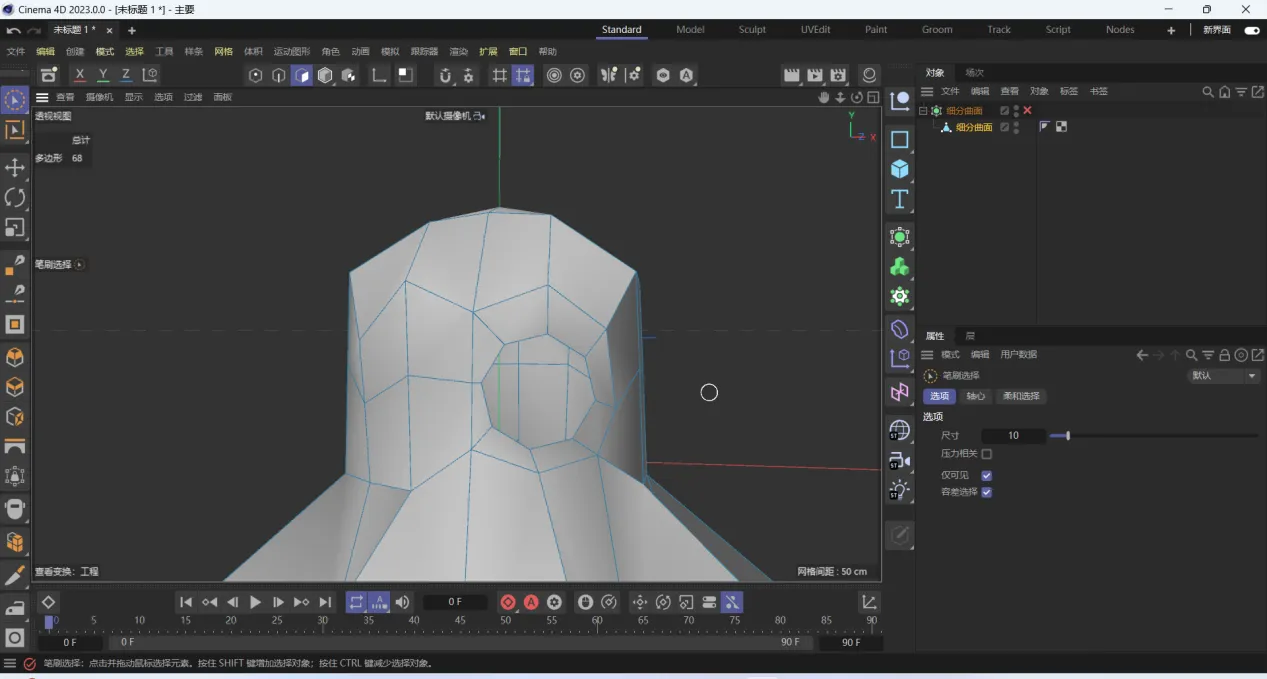This screenshot has width=1267, height=679.
Task: Expand the 笔刷选择 arrow in viewport
Action: coord(80,265)
